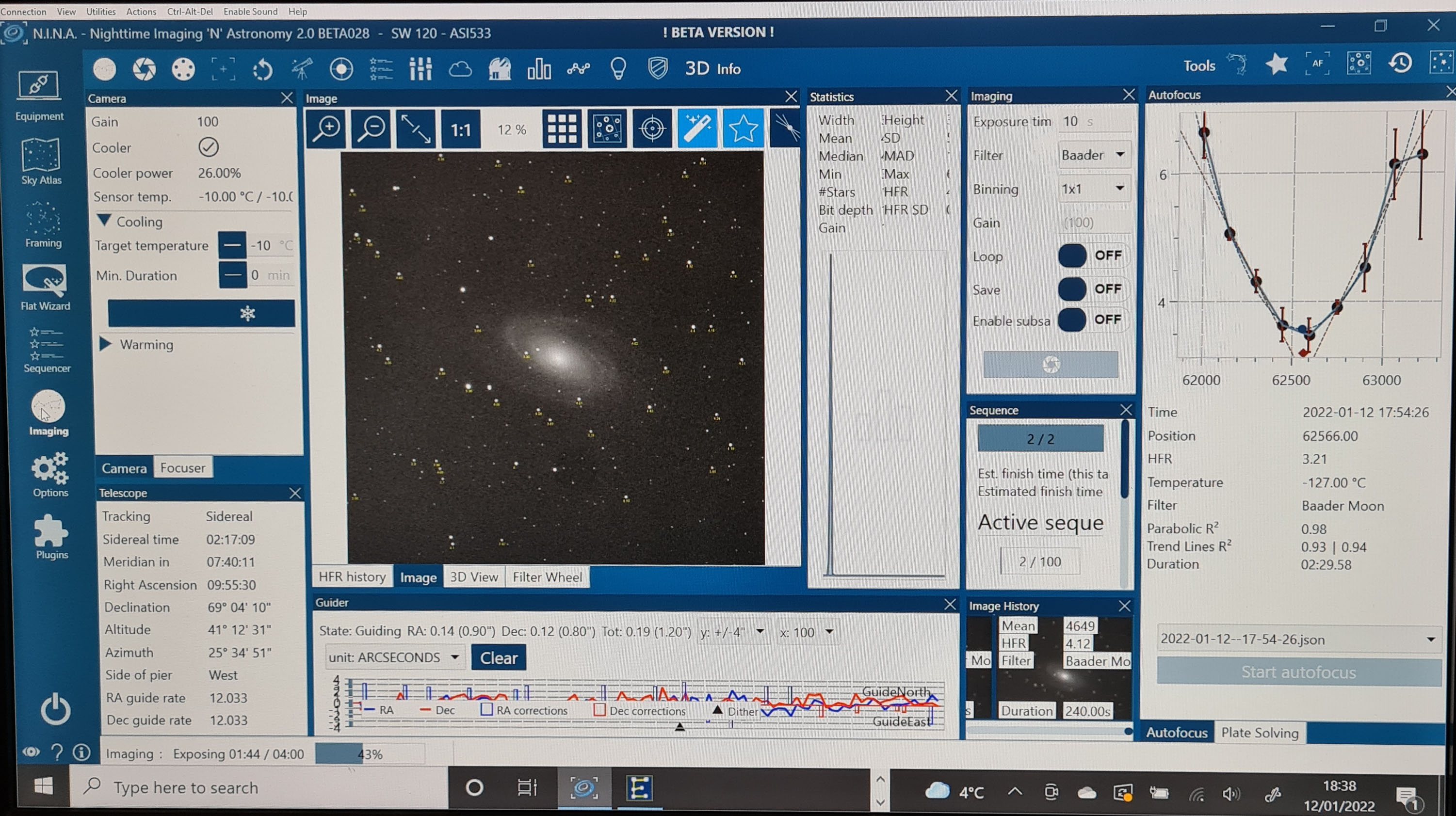
Task: Open the guider unit ARCSECONDS dropdown
Action: [x=394, y=657]
